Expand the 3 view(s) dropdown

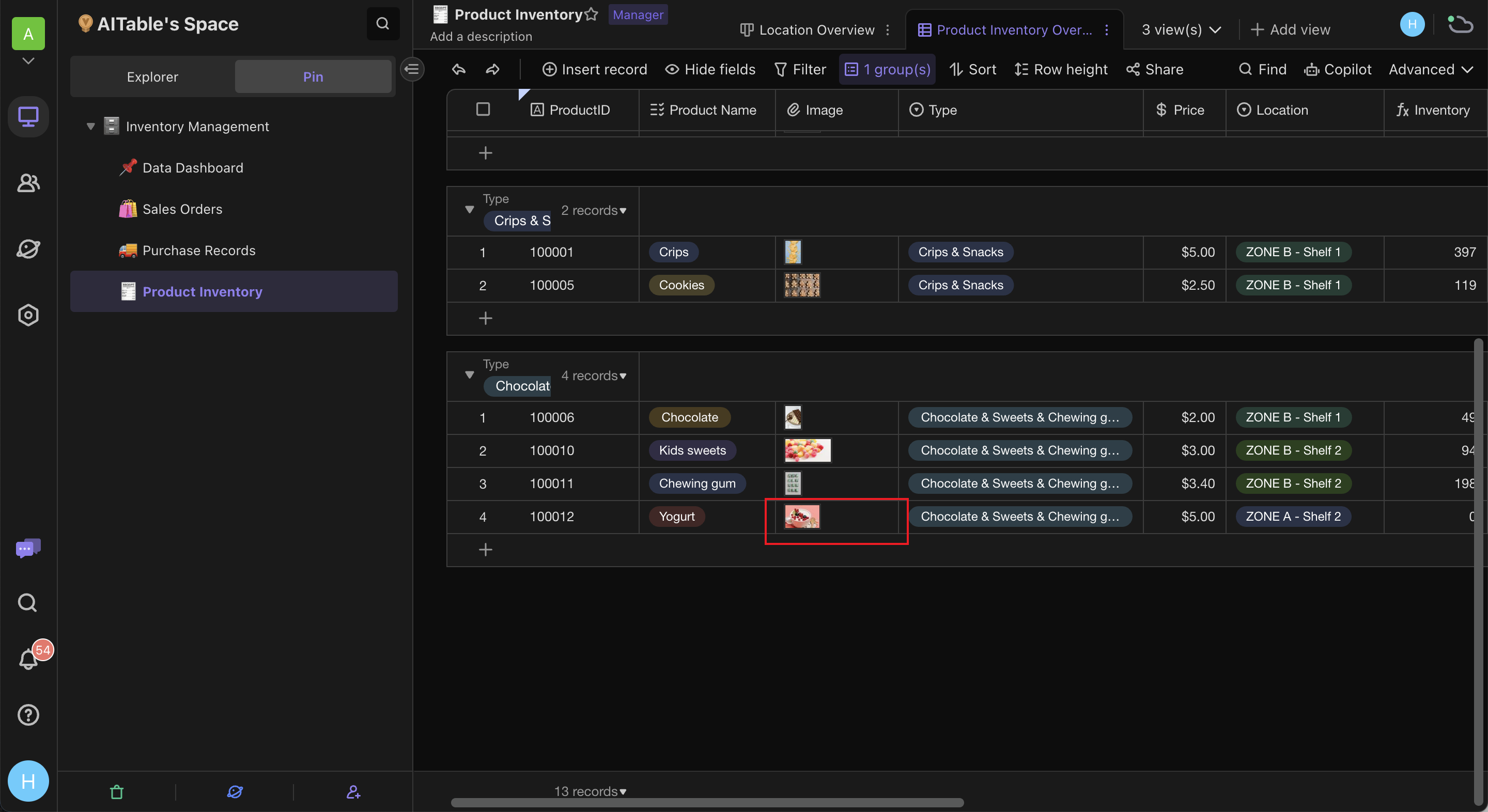(x=1181, y=30)
